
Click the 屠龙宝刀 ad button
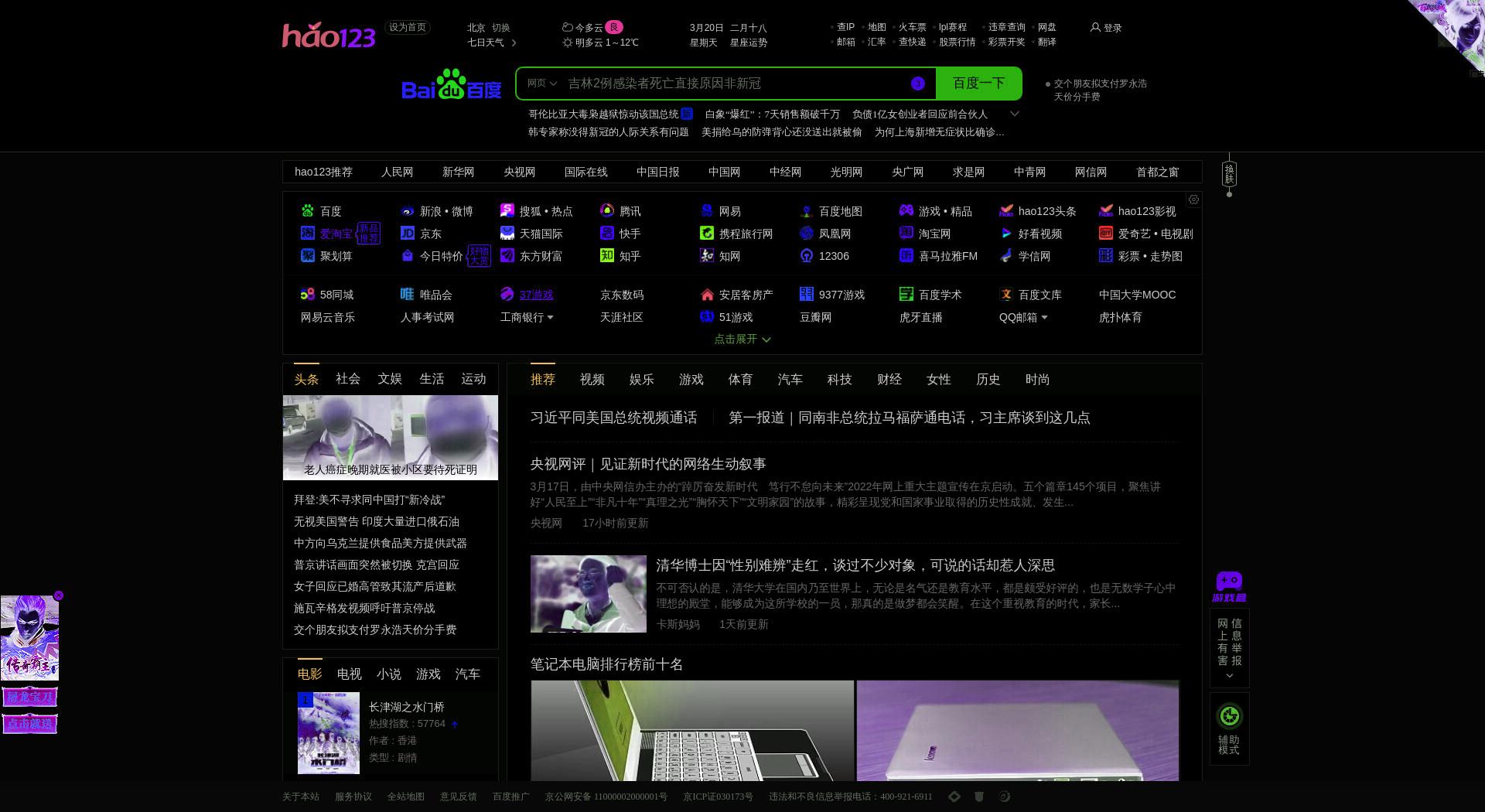coord(30,697)
